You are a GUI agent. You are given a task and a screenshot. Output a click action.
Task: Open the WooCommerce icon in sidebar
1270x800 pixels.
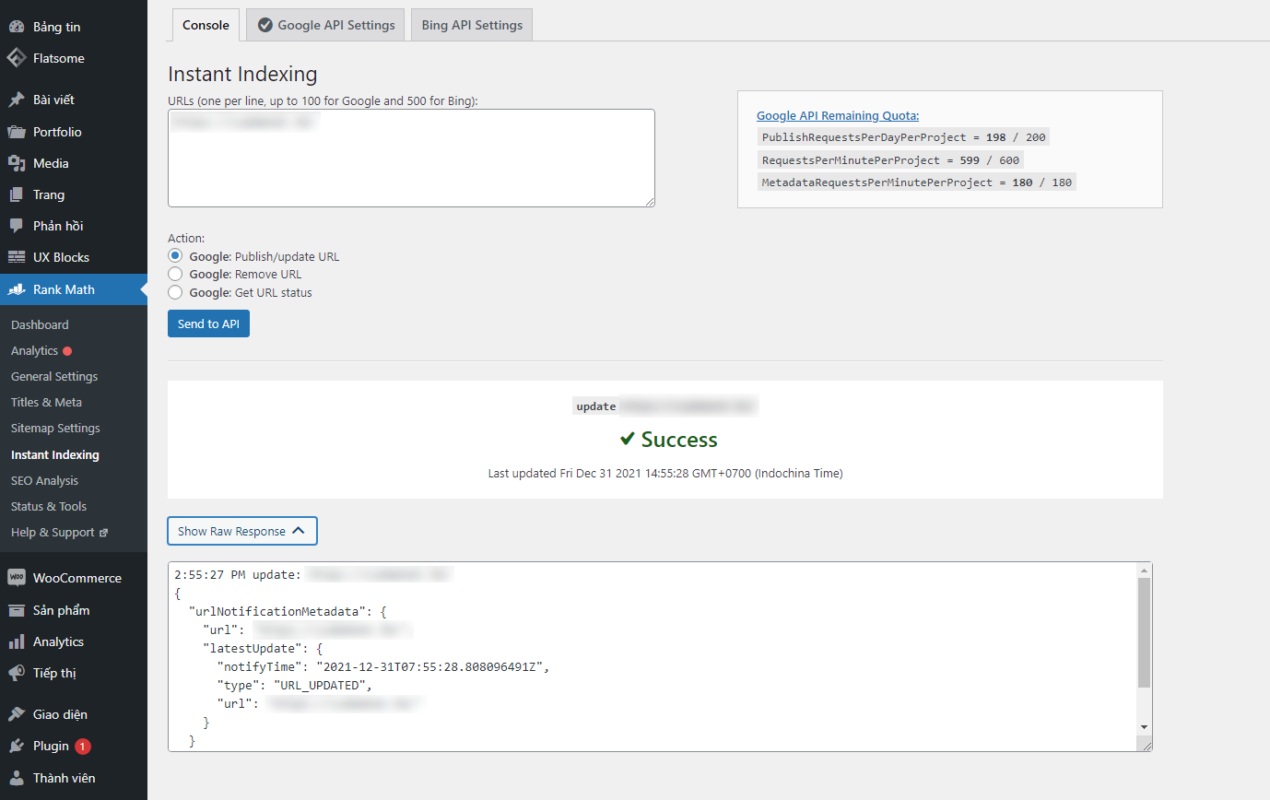point(16,578)
